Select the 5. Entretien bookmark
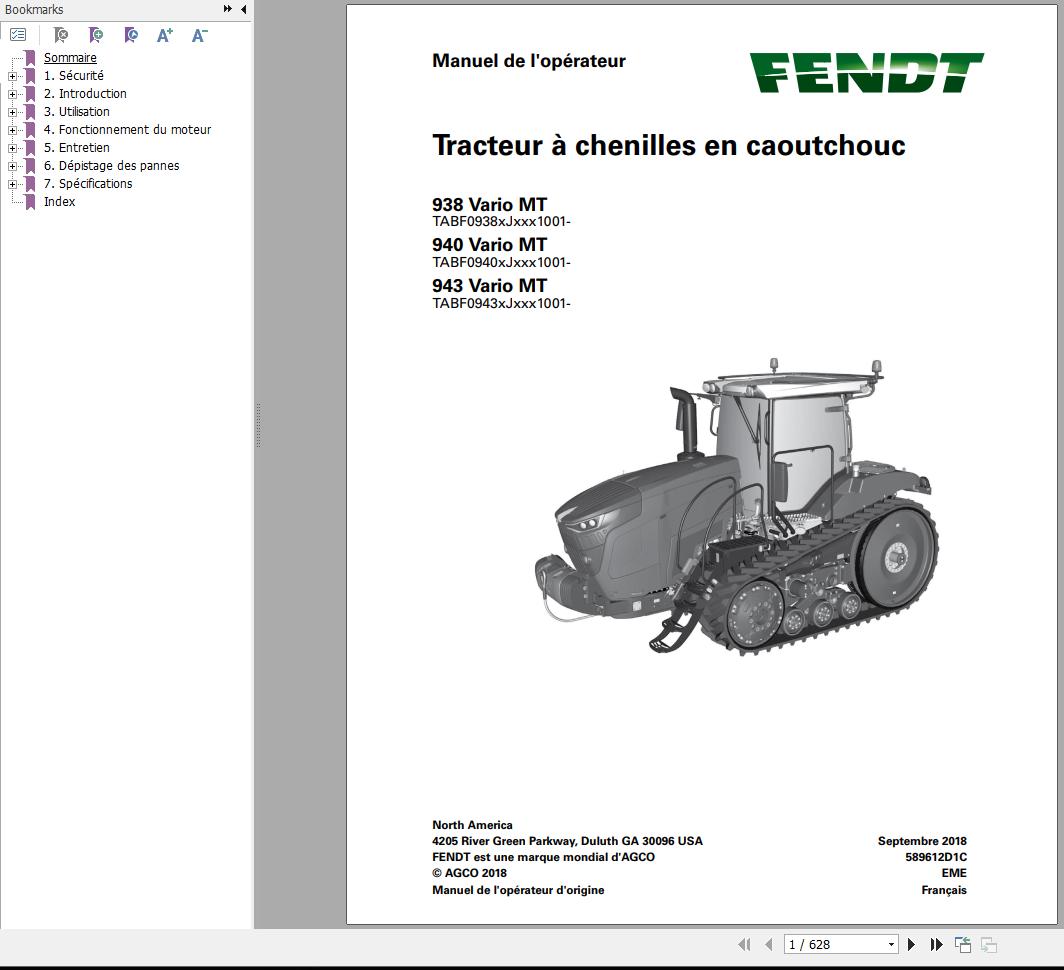This screenshot has height=970, width=1064. (x=77, y=147)
